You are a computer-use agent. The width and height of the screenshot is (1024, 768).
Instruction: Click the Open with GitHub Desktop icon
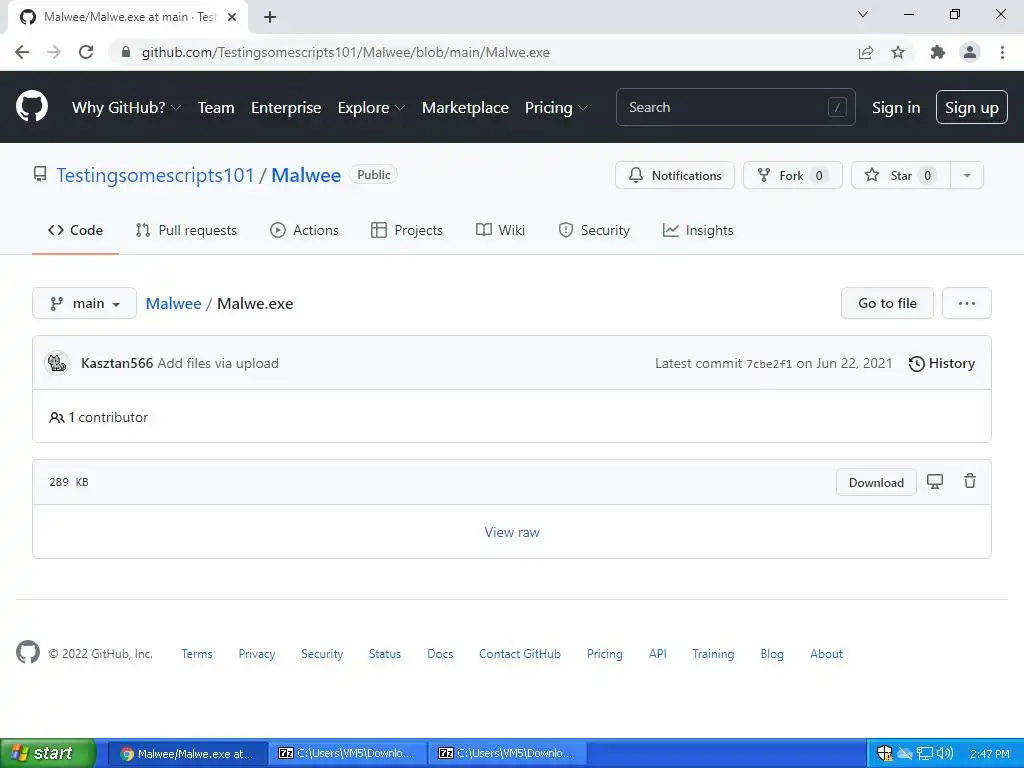(935, 482)
